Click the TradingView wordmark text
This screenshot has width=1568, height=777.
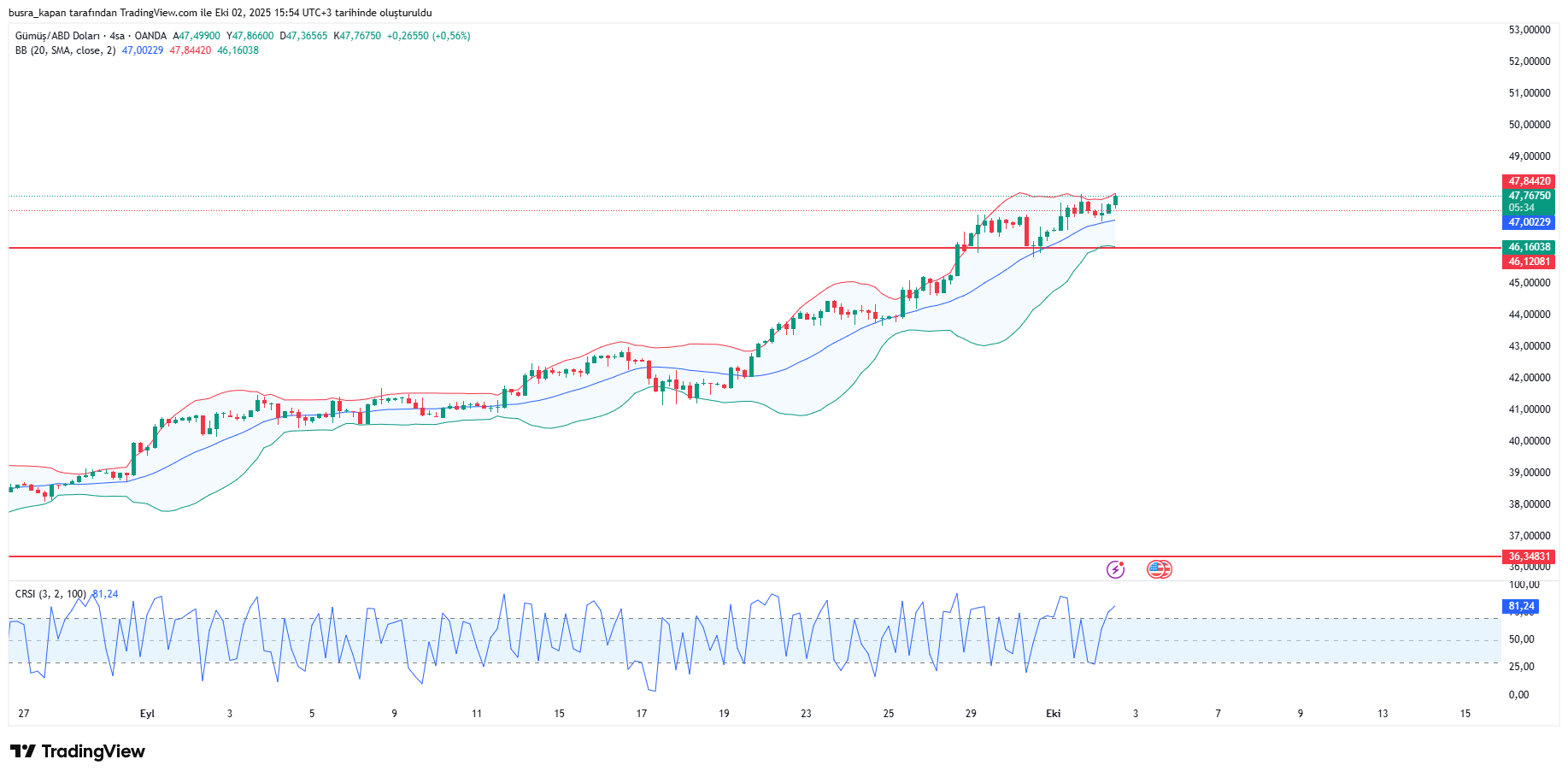[93, 751]
